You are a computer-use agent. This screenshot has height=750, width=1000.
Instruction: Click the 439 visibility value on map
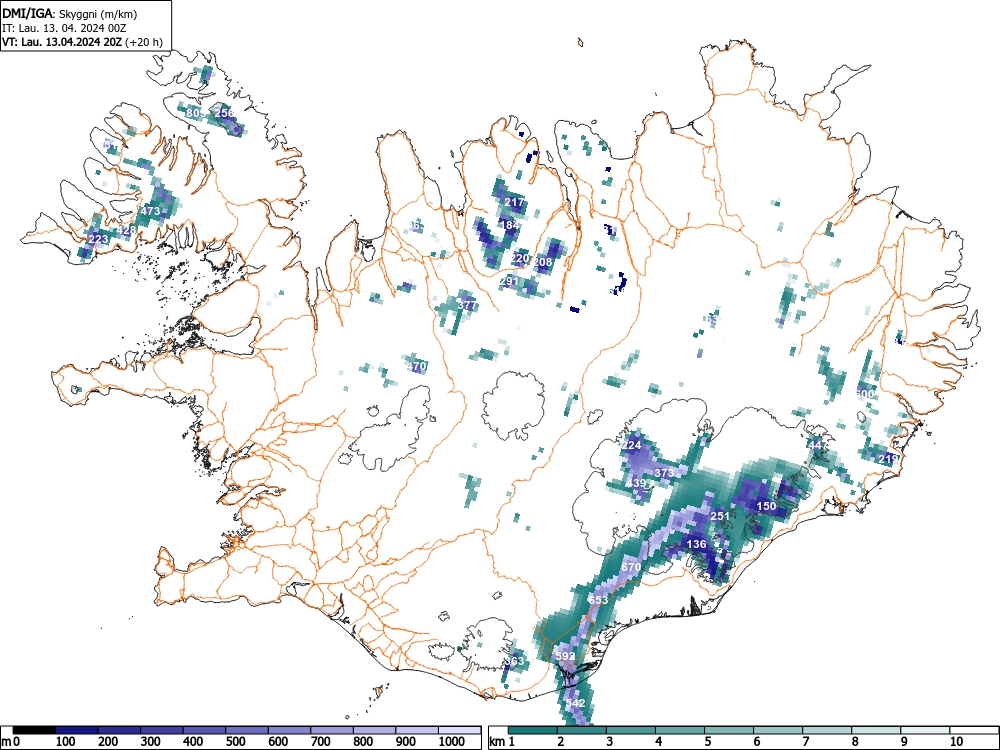pos(636,483)
